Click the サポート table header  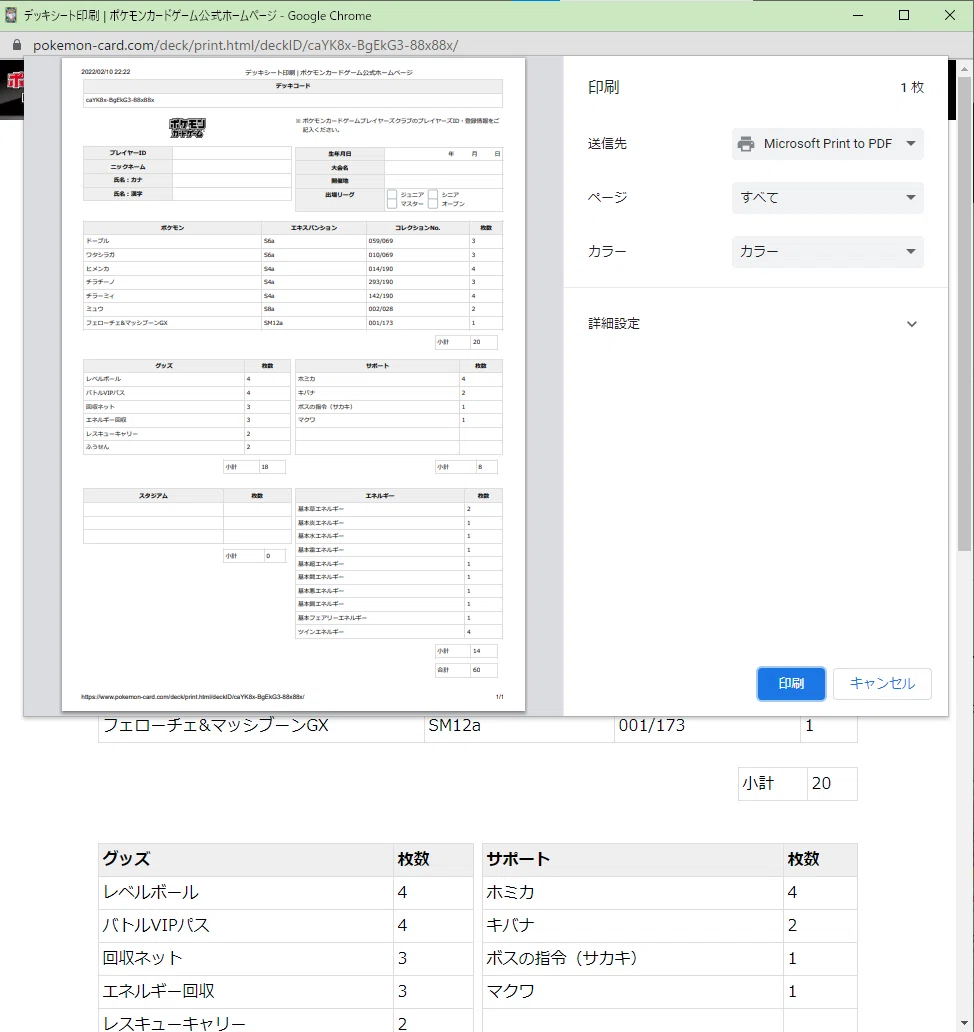click(x=632, y=859)
